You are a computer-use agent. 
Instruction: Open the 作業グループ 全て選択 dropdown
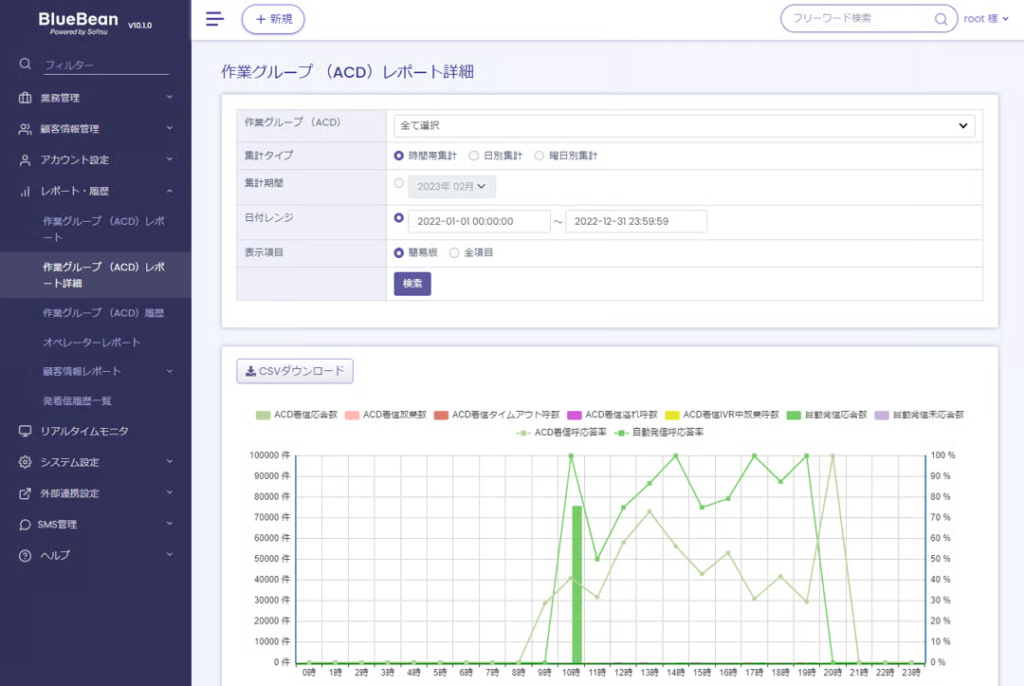pos(684,126)
